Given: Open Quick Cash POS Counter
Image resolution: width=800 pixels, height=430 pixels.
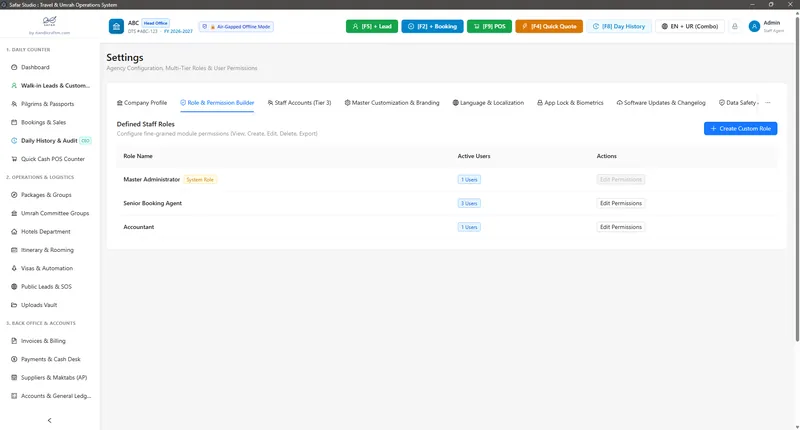Looking at the screenshot, I should (49, 159).
